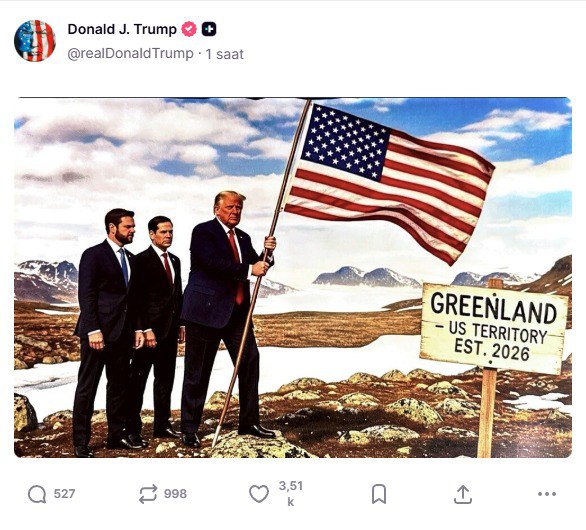View the 998 reposts count
The width and height of the screenshot is (586, 530).
175,494
